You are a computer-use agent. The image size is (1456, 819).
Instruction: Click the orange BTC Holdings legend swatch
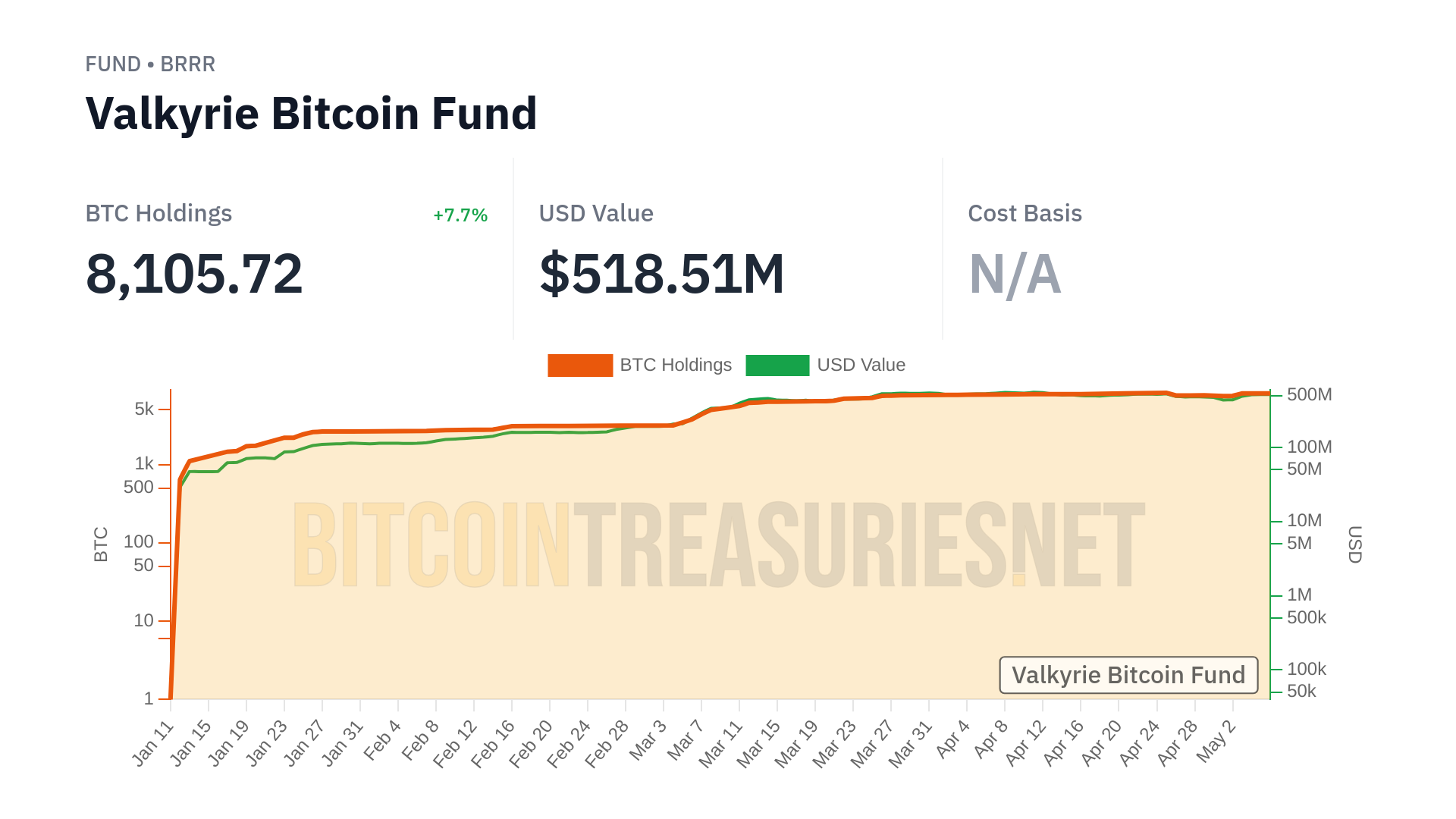click(x=580, y=366)
